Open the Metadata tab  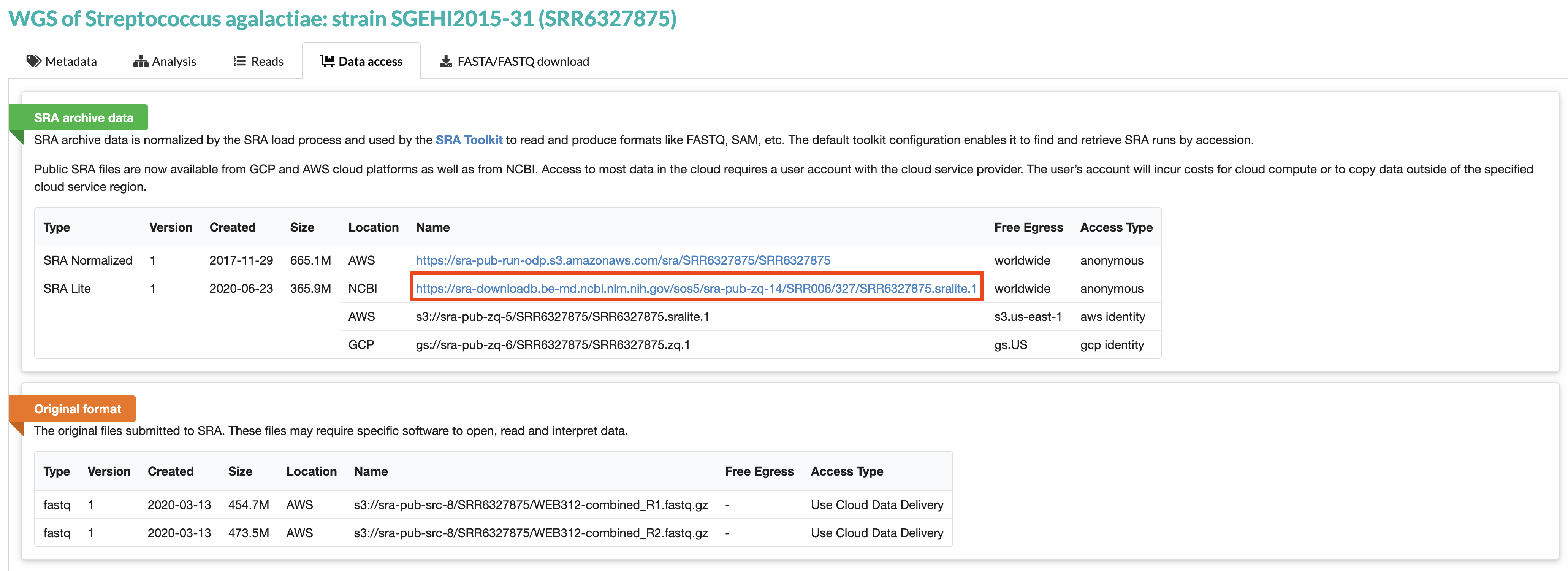tap(71, 62)
